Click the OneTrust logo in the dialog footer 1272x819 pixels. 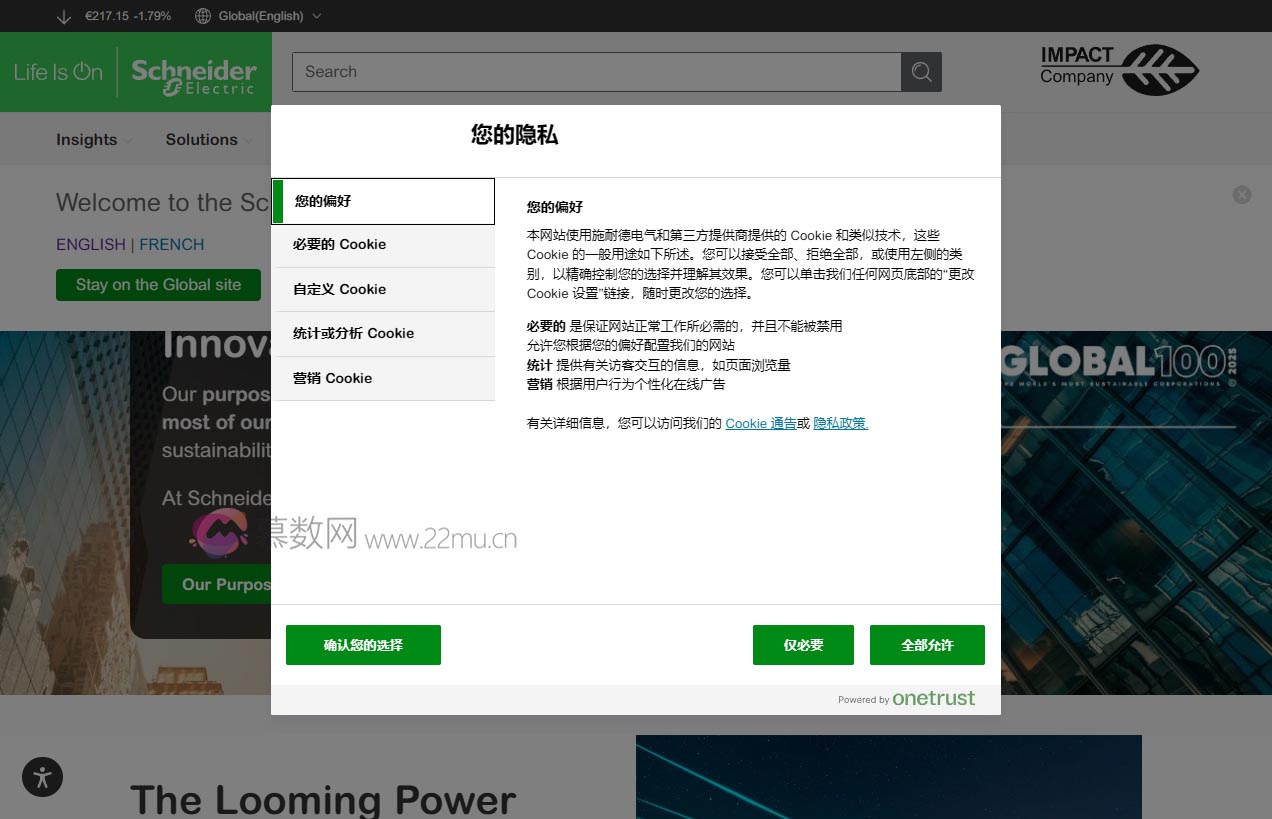pyautogui.click(x=933, y=698)
